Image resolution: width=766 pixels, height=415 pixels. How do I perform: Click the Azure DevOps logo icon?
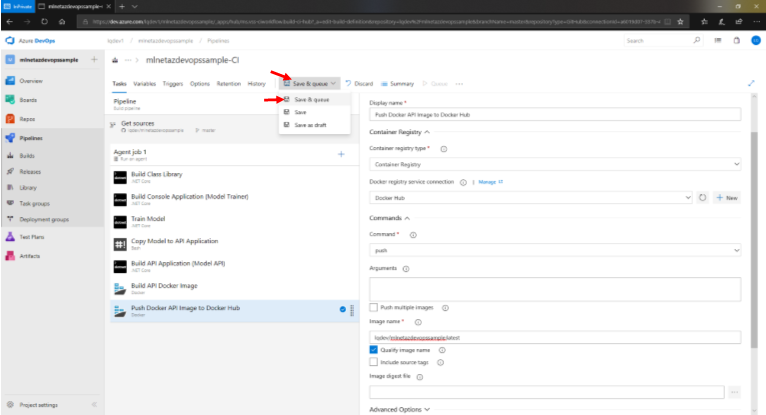[11, 41]
